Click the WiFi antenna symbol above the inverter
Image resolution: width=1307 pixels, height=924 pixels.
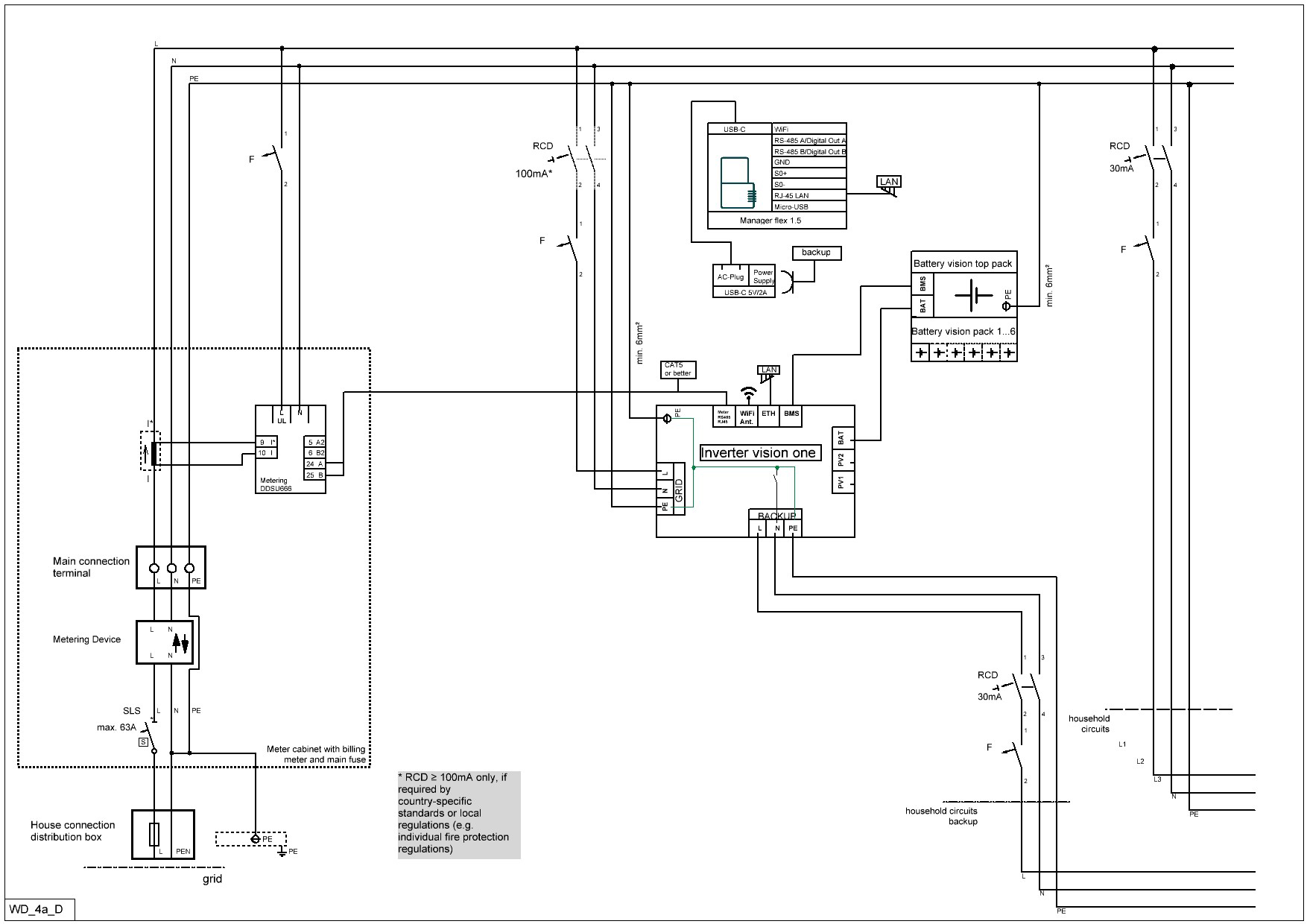click(748, 393)
